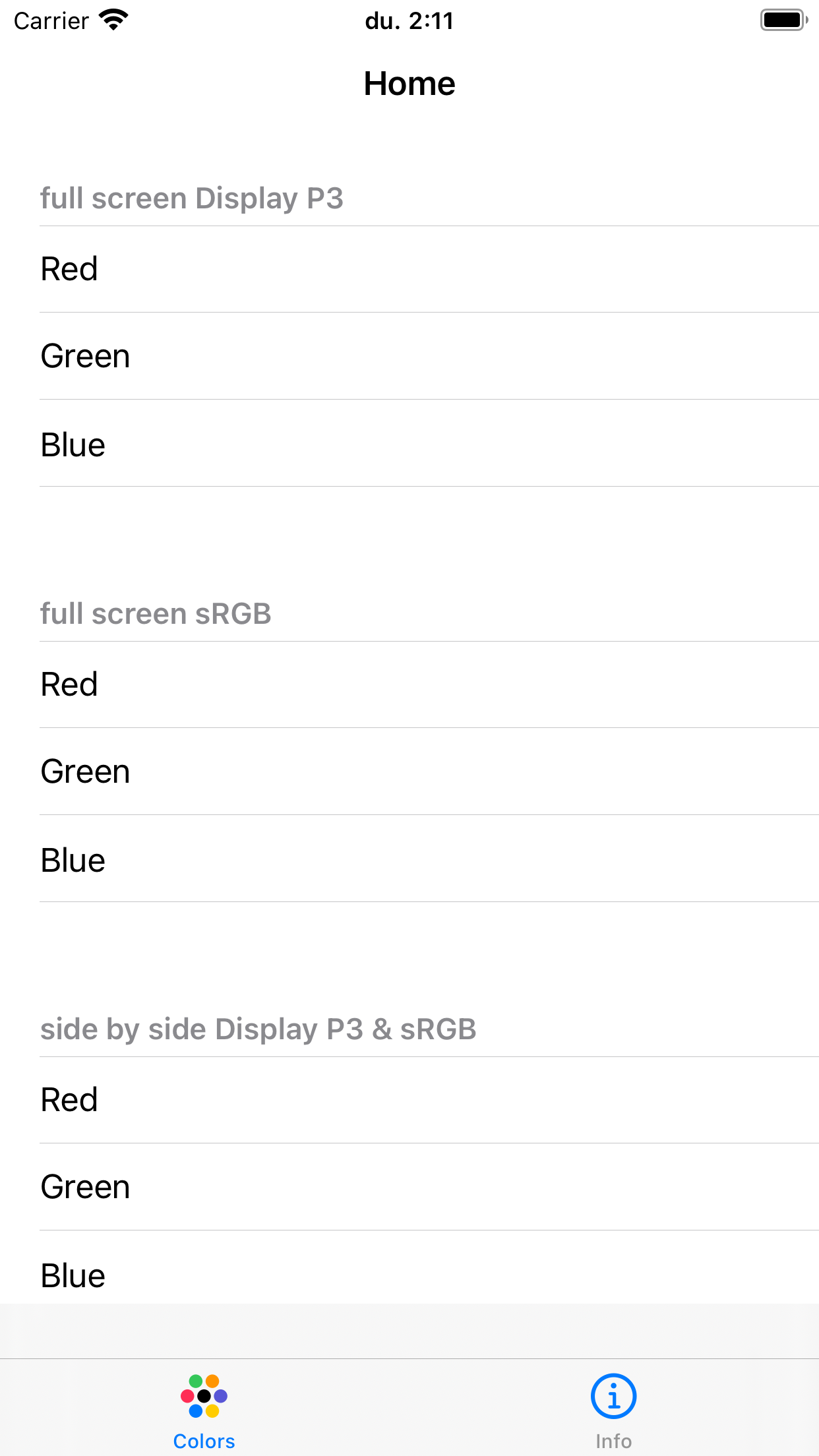Tap the side by side Display P3 & sRGB header
819x1456 pixels.
pos(258,1029)
